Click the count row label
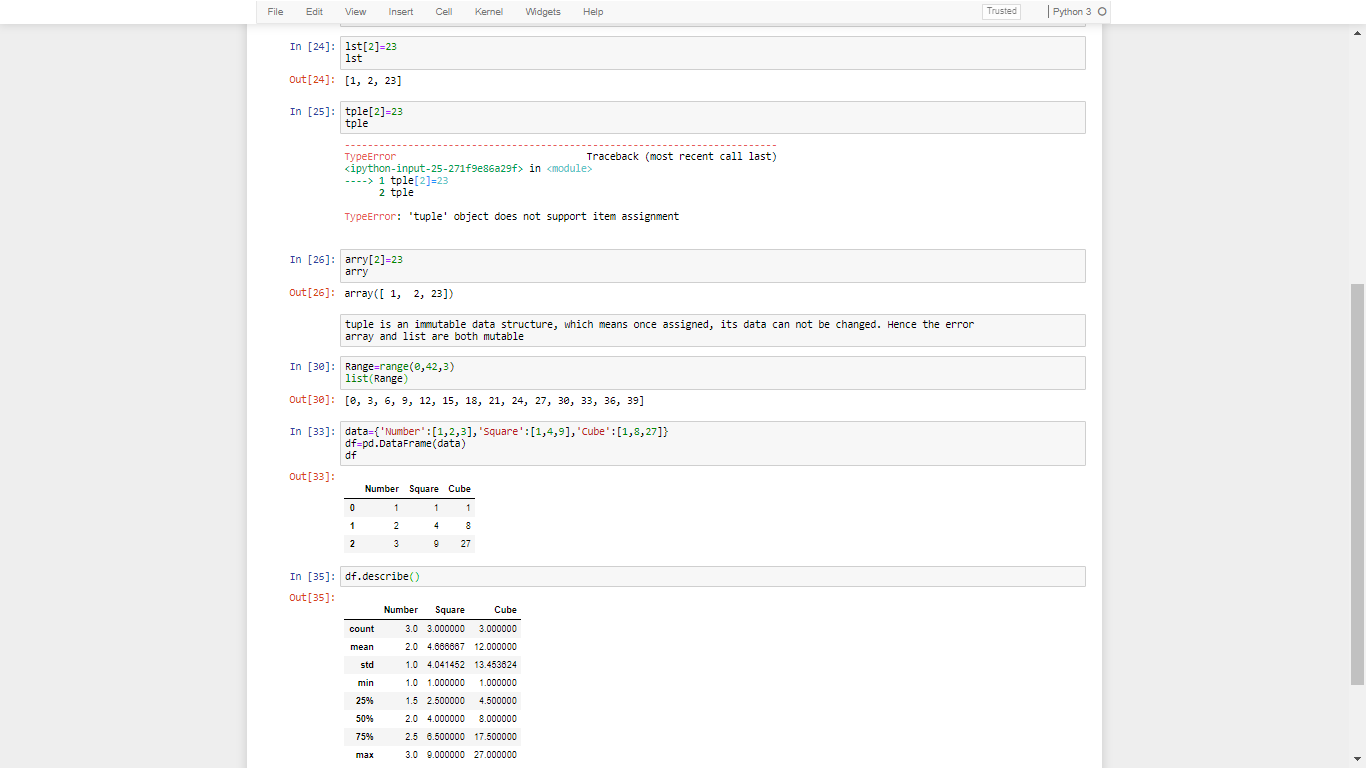The image size is (1366, 768). [x=362, y=629]
